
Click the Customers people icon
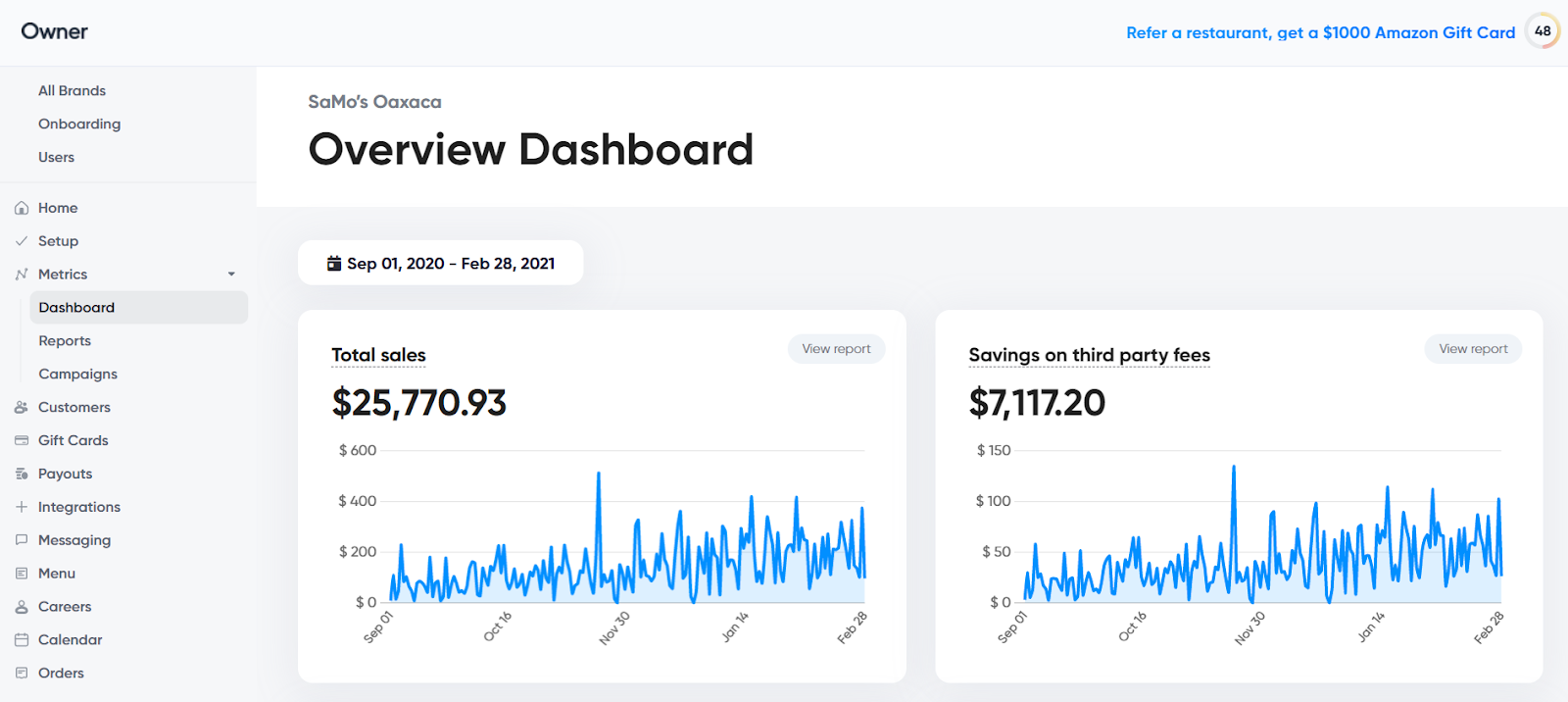[x=22, y=407]
